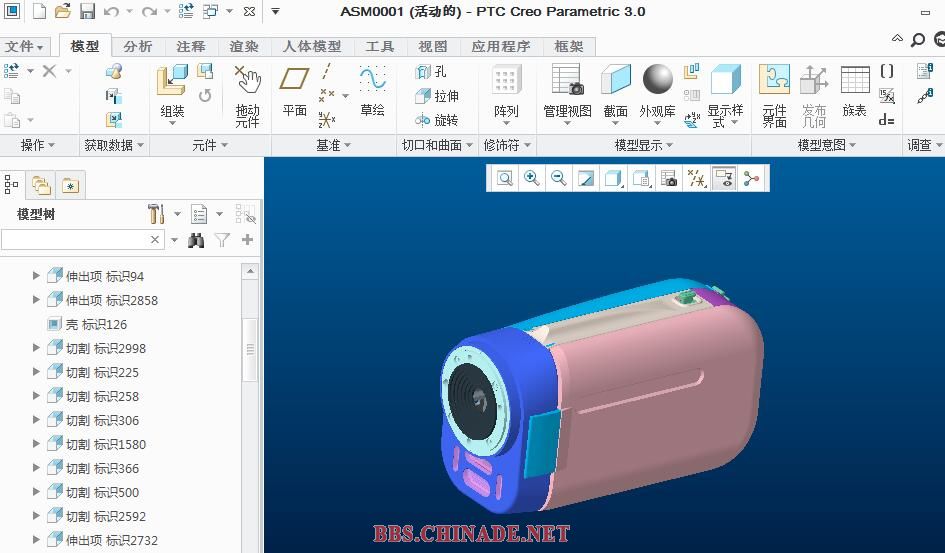The height and width of the screenshot is (553, 945).
Task: Open the Appearance Gallery (外观库) sphere icon
Action: pos(657,92)
